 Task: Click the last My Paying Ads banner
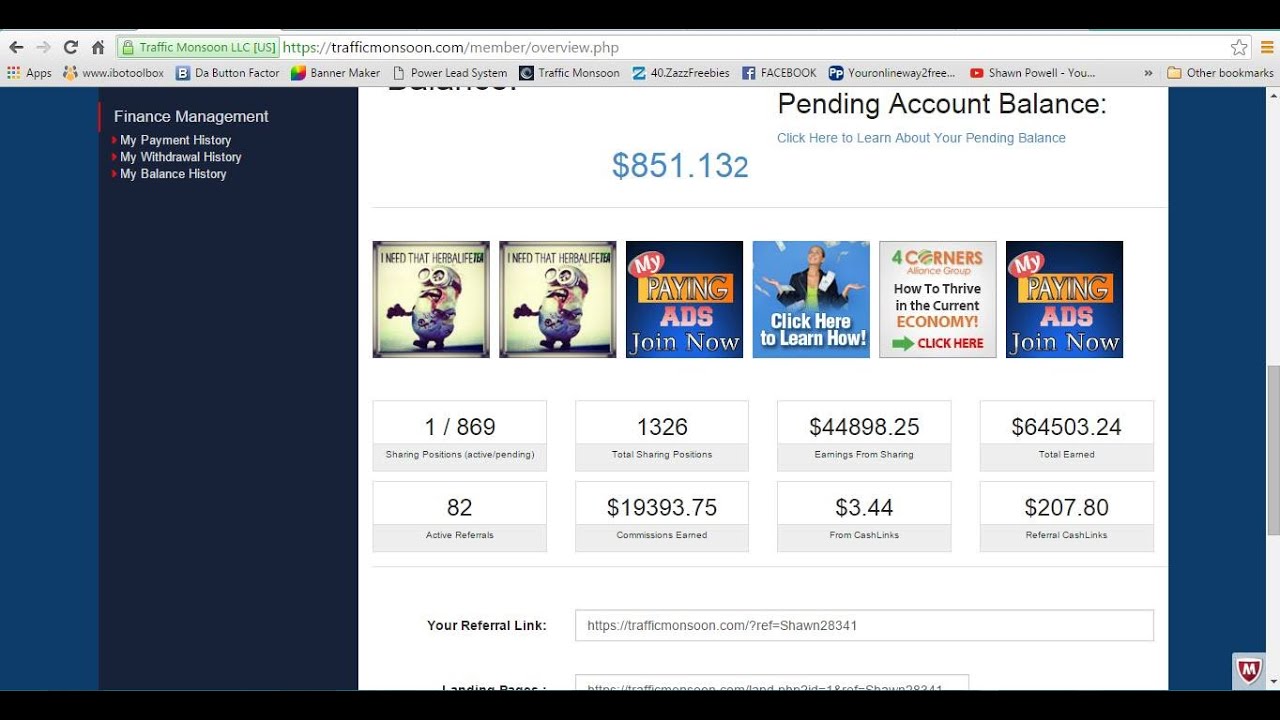coord(1064,299)
